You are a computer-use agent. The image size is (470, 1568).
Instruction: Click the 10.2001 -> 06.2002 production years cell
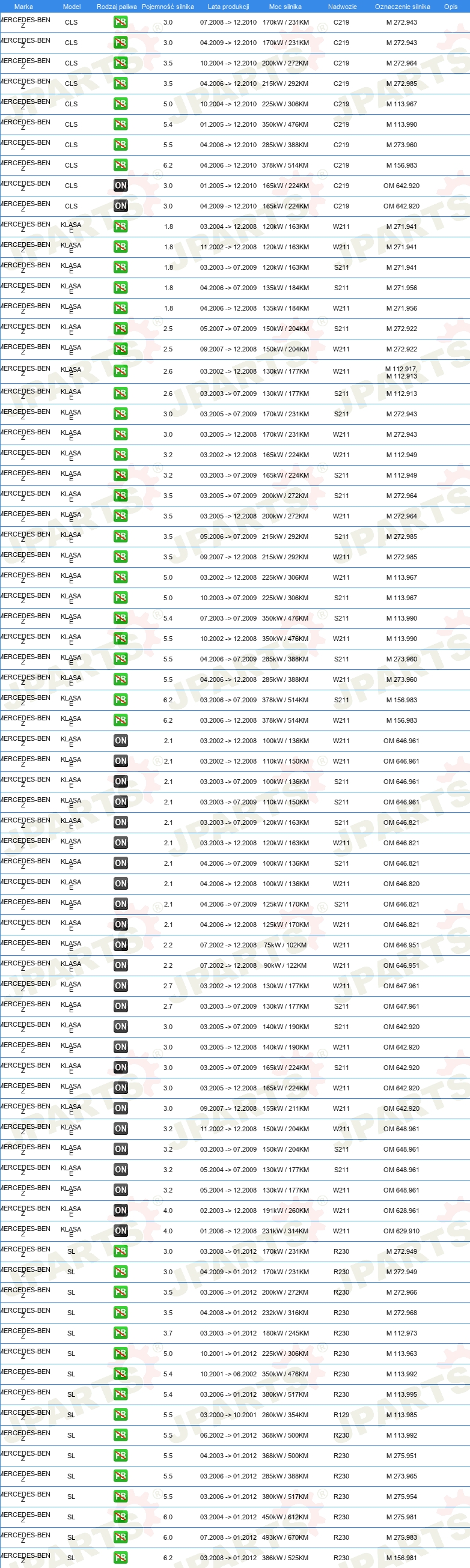point(228,1374)
